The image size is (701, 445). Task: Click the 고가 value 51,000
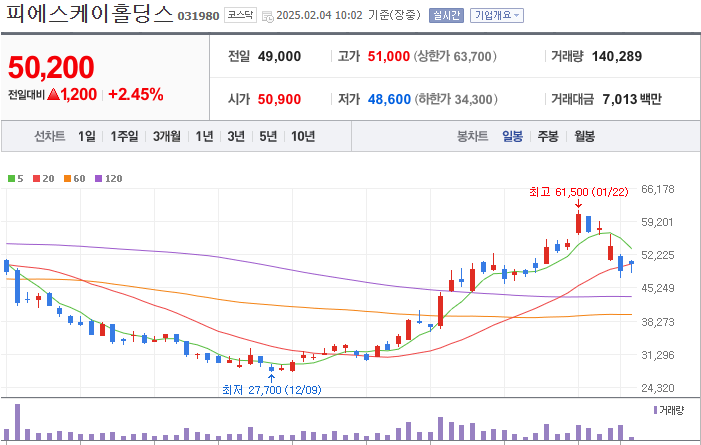coord(389,56)
